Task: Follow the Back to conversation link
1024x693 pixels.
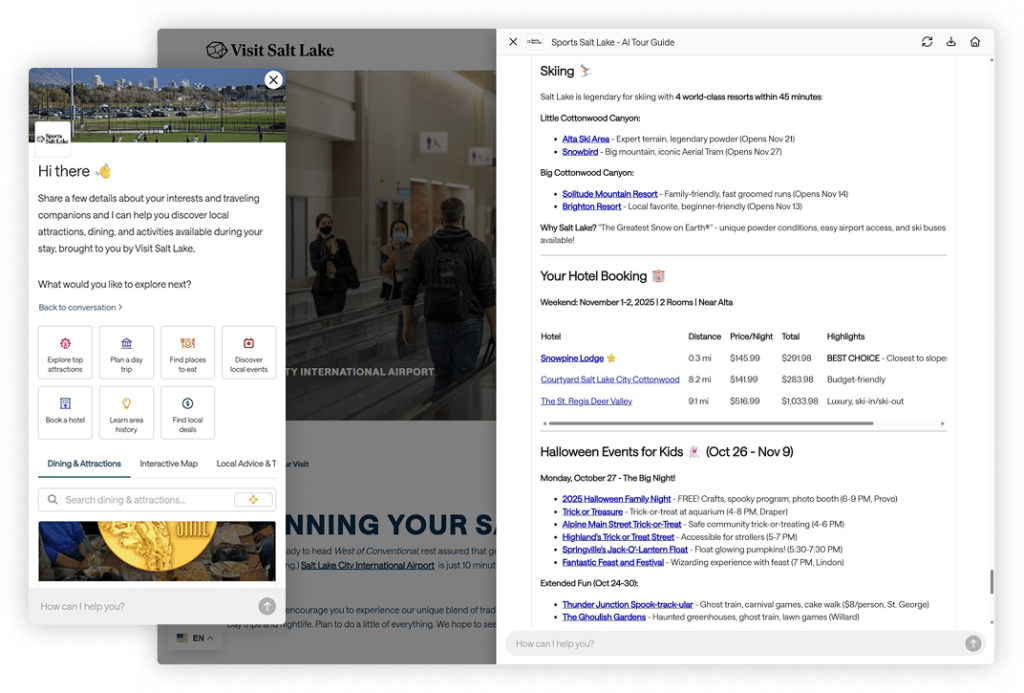Action: [80, 308]
